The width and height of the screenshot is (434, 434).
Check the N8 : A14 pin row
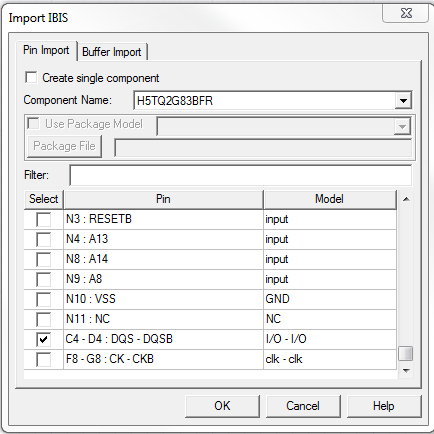44,259
